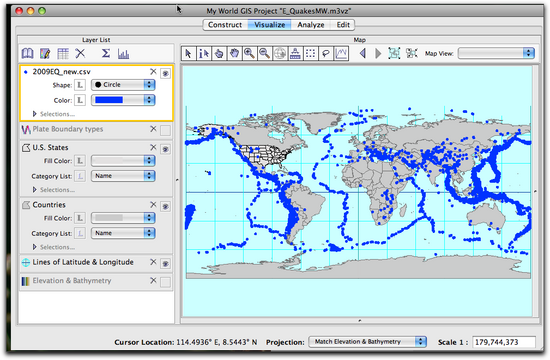Click the Countries layer polygon icon
Viewport: 550px width, 360px height.
click(x=26, y=205)
